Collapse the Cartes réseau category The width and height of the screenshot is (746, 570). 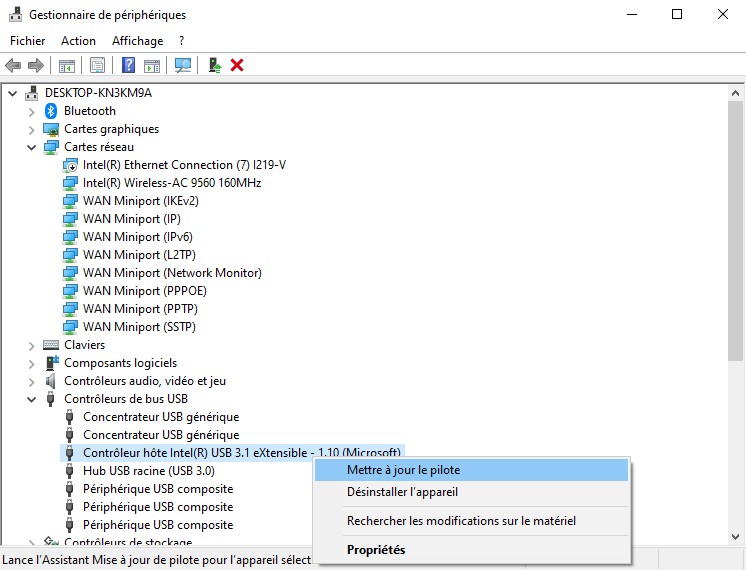tap(32, 147)
